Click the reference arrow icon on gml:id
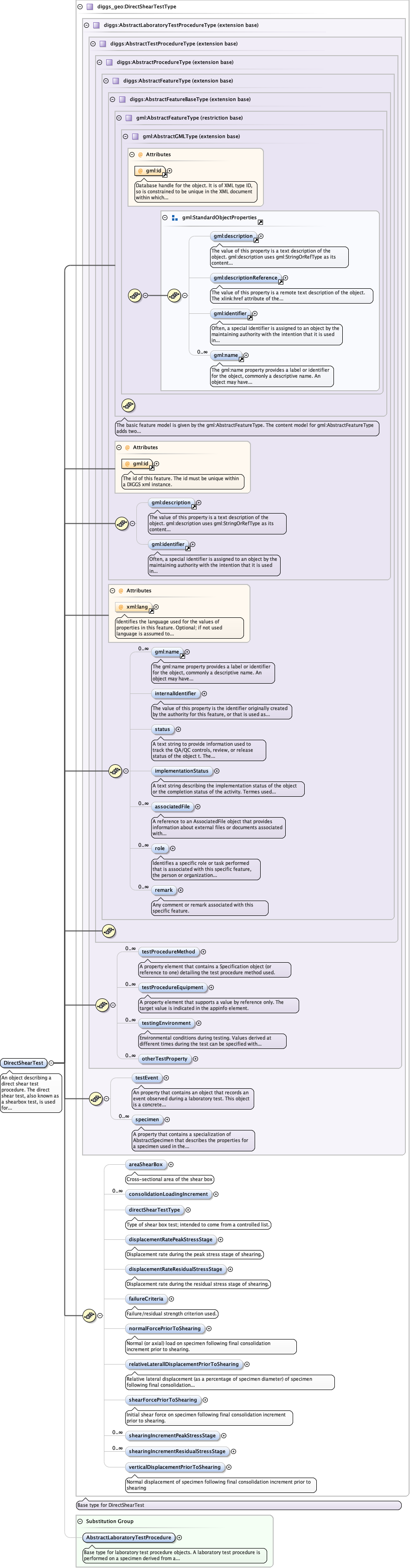410x1568 pixels. pos(165,175)
